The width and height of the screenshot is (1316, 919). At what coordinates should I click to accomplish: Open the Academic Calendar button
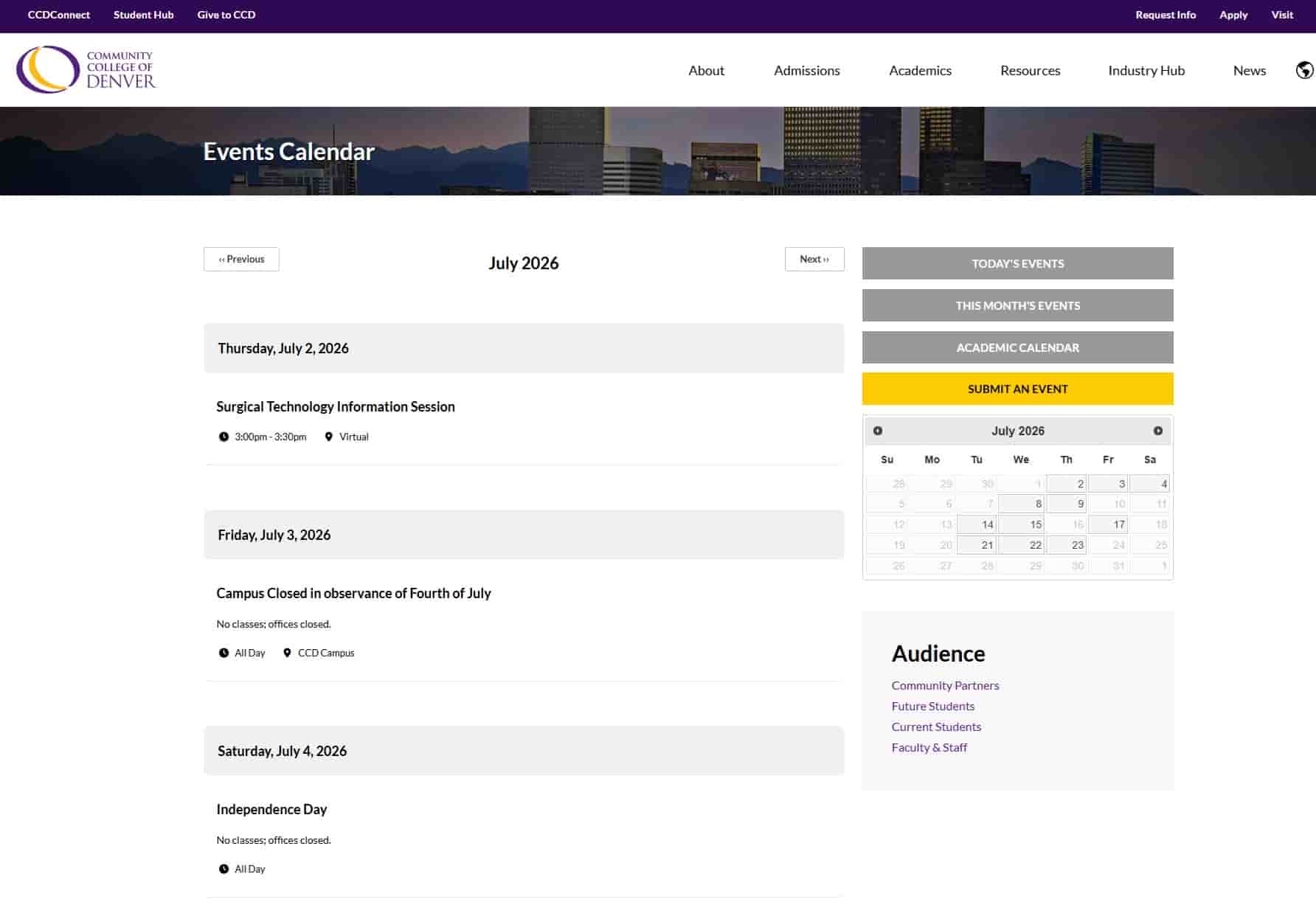pos(1017,347)
